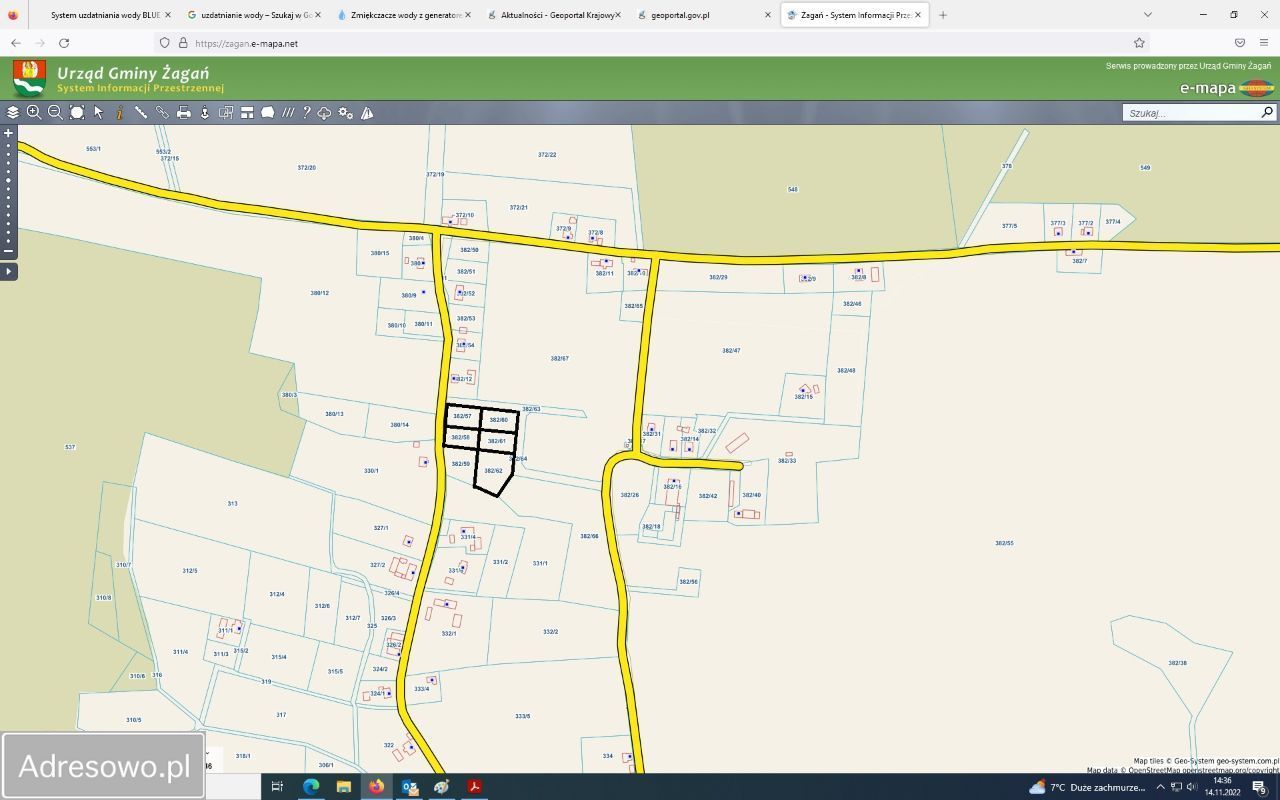Open the print map tool
Screen dimensions: 1280x800
coord(184,113)
